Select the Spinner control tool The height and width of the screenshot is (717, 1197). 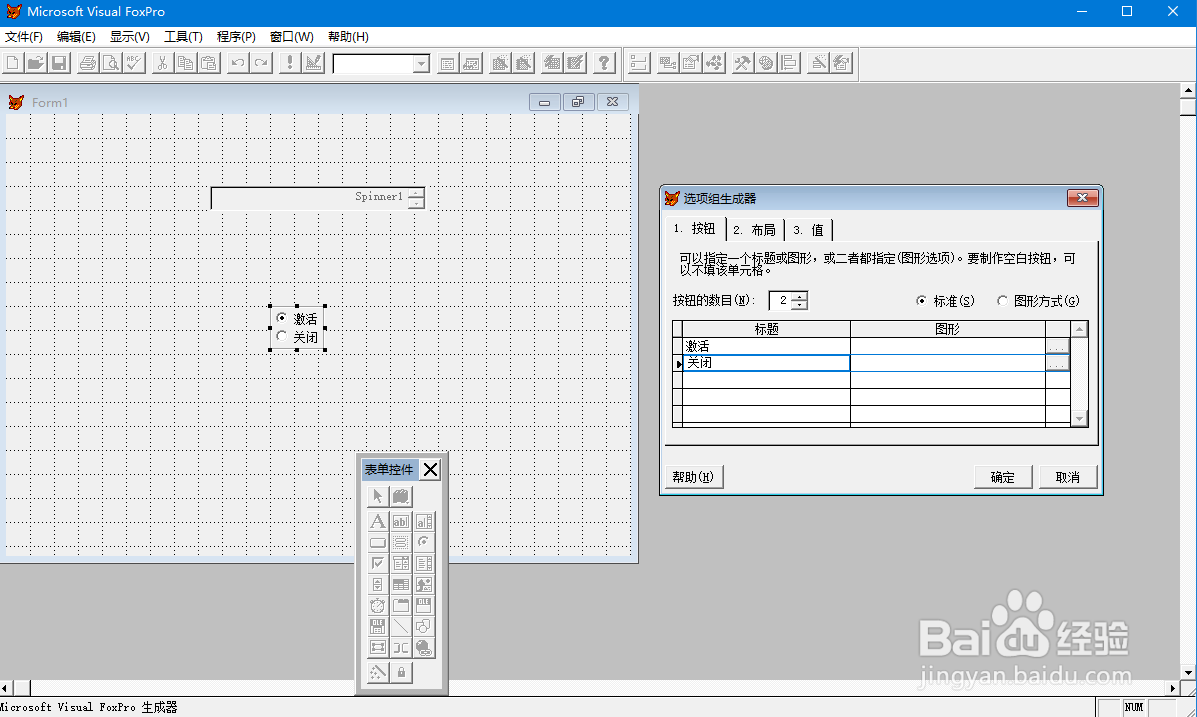coord(377,585)
